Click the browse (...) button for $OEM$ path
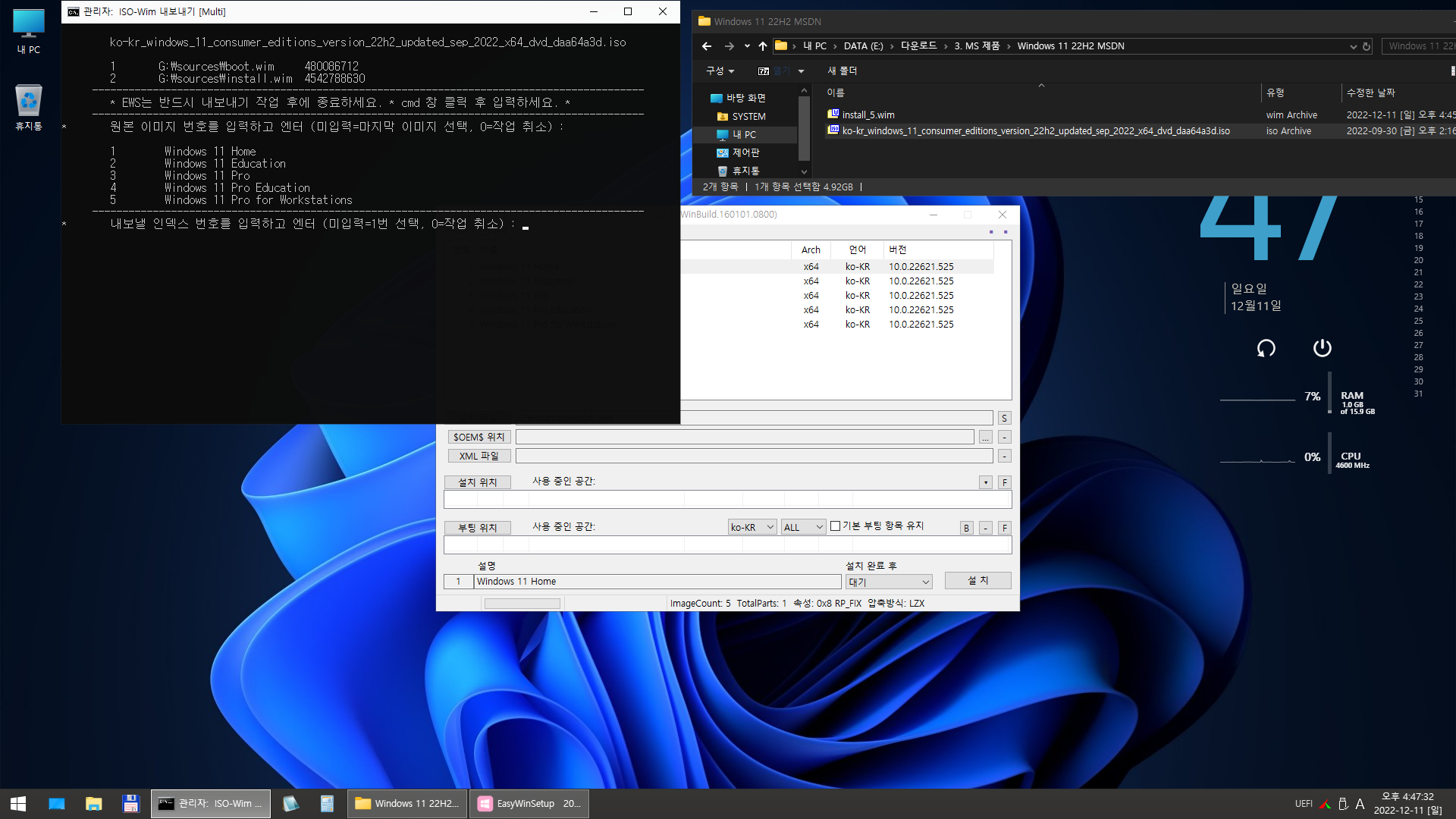Viewport: 1456px width, 819px height. (985, 438)
